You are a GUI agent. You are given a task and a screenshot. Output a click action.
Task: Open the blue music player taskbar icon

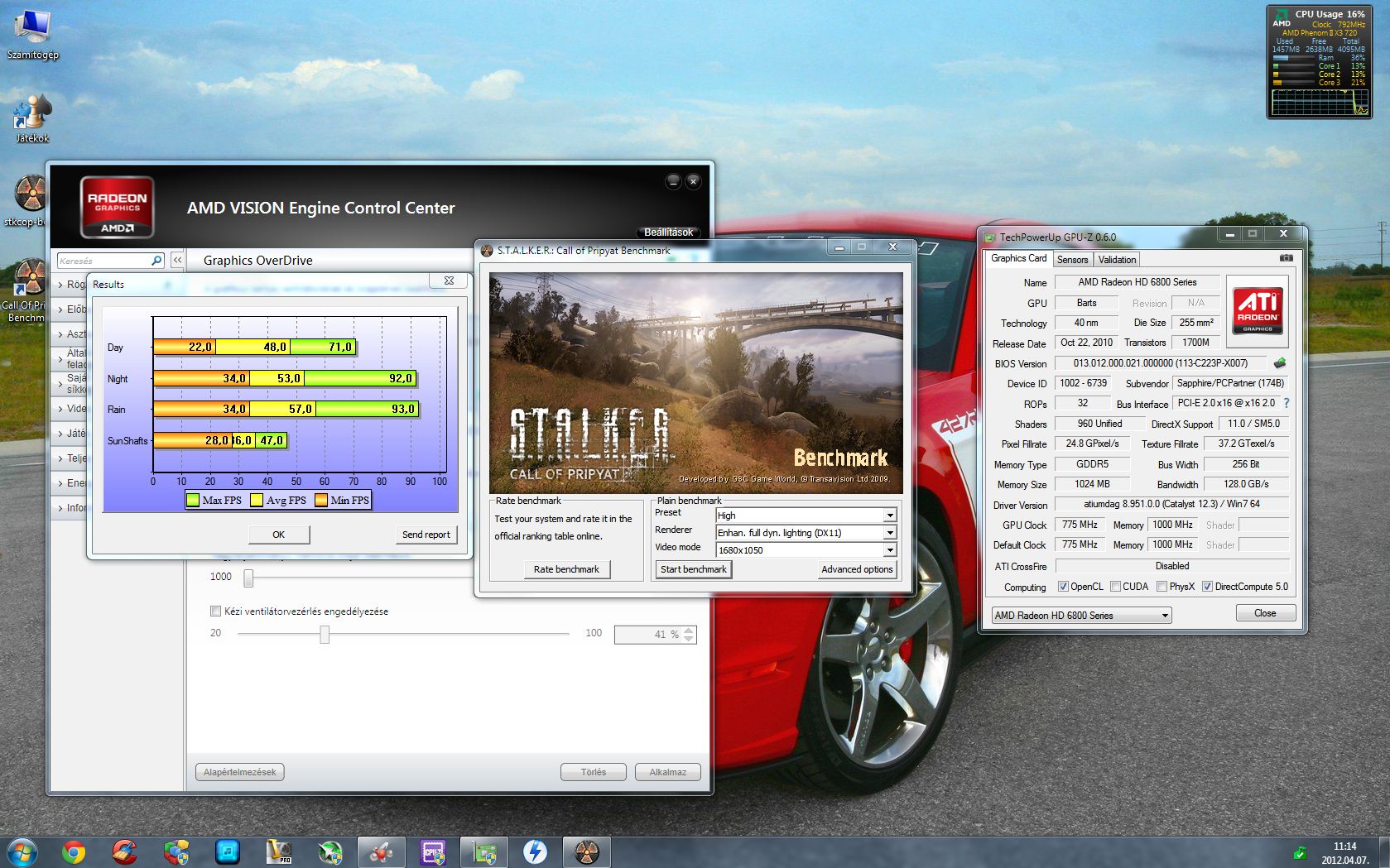[x=228, y=851]
